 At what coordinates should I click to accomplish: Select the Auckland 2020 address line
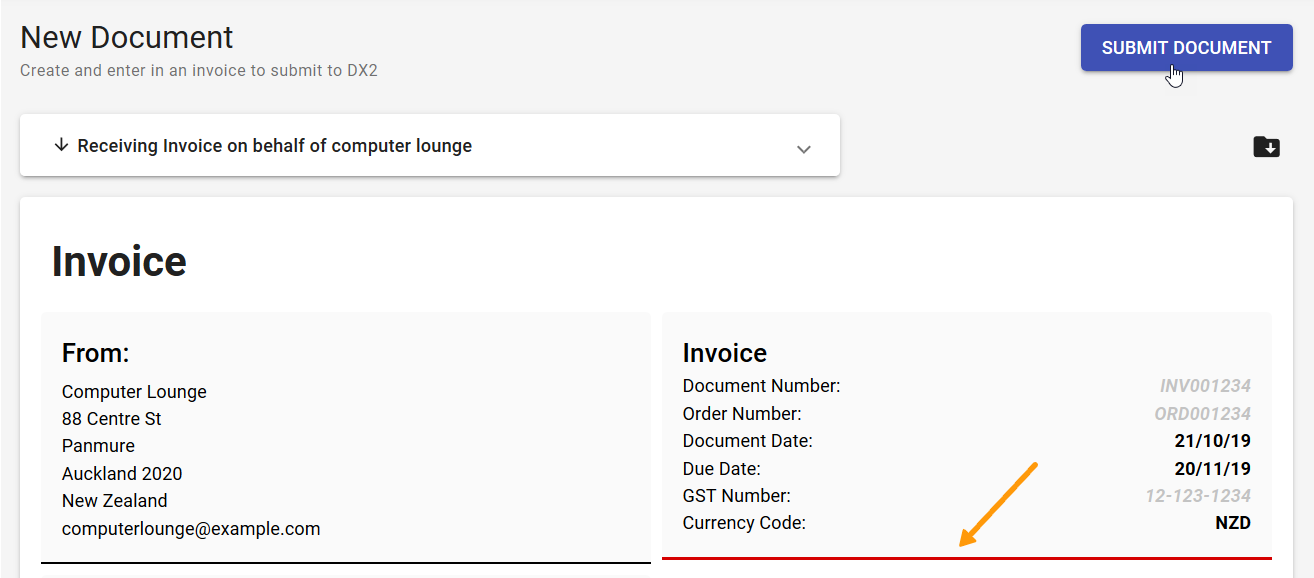click(122, 473)
